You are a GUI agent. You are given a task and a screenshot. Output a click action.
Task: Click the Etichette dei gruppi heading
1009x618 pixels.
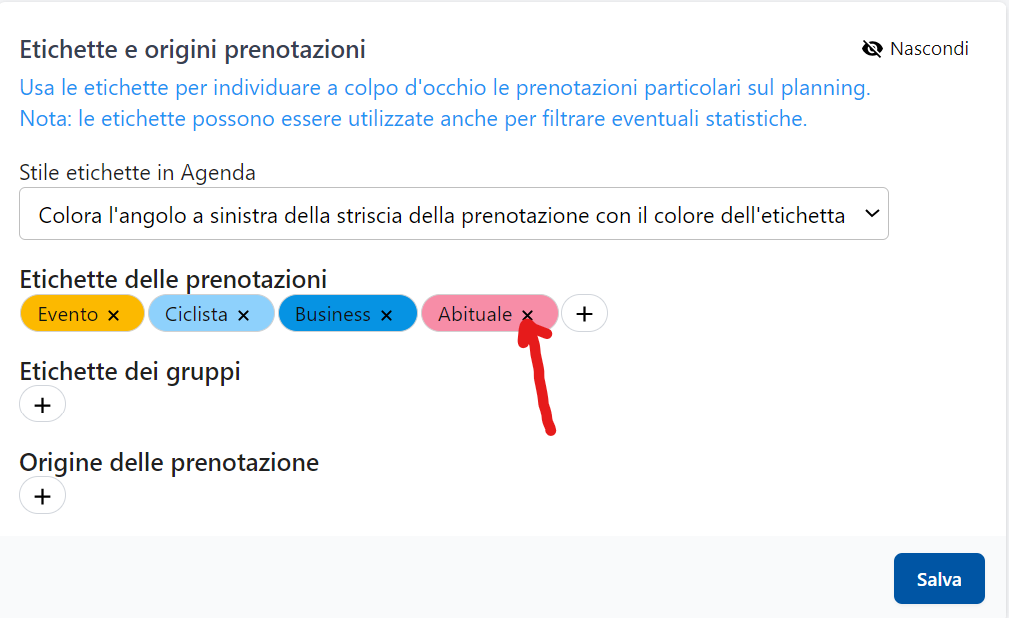click(x=130, y=372)
